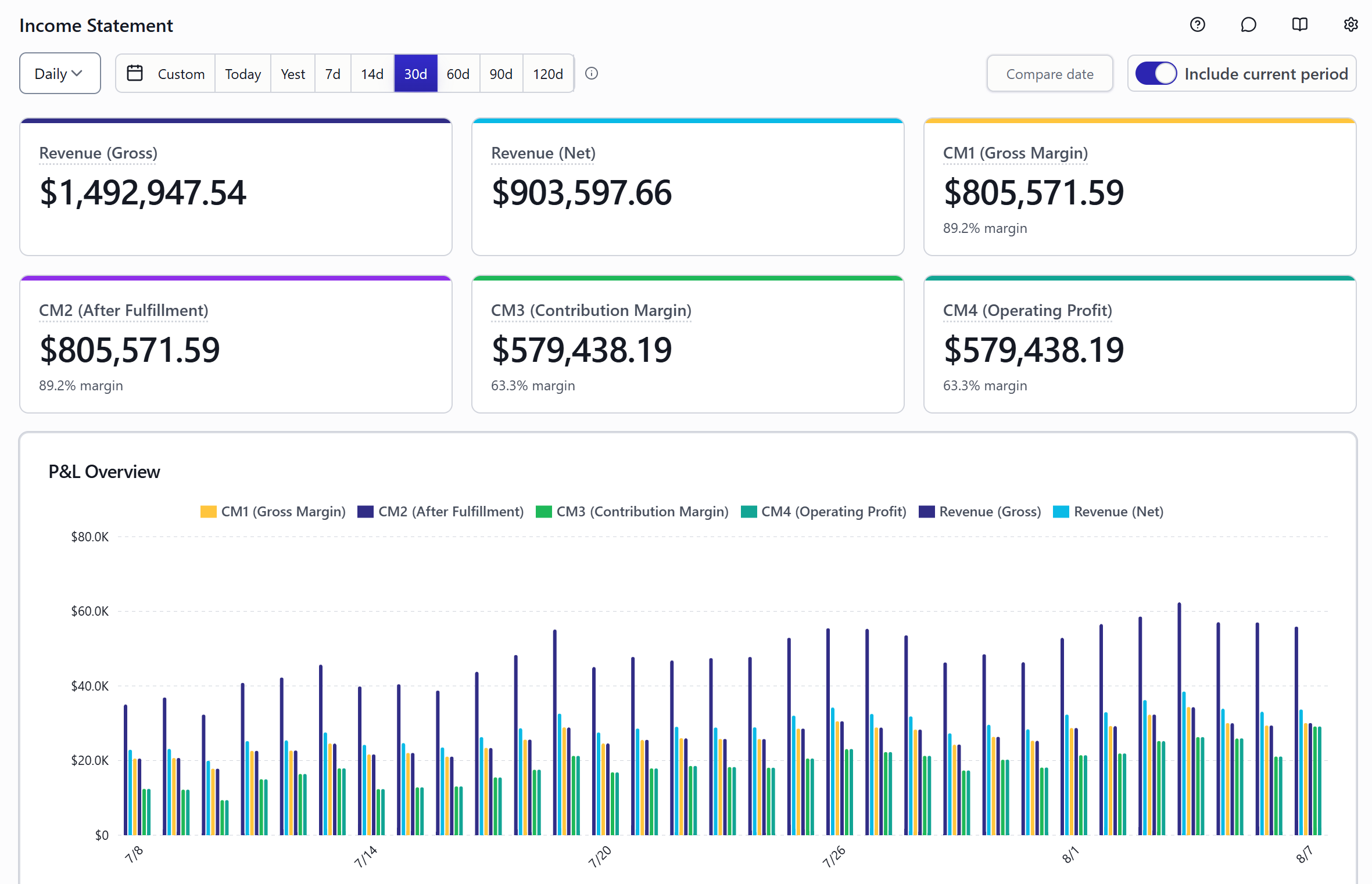Toggle CM4 (Operating Profit) teal legend swatch
This screenshot has width=1372, height=884.
point(748,512)
